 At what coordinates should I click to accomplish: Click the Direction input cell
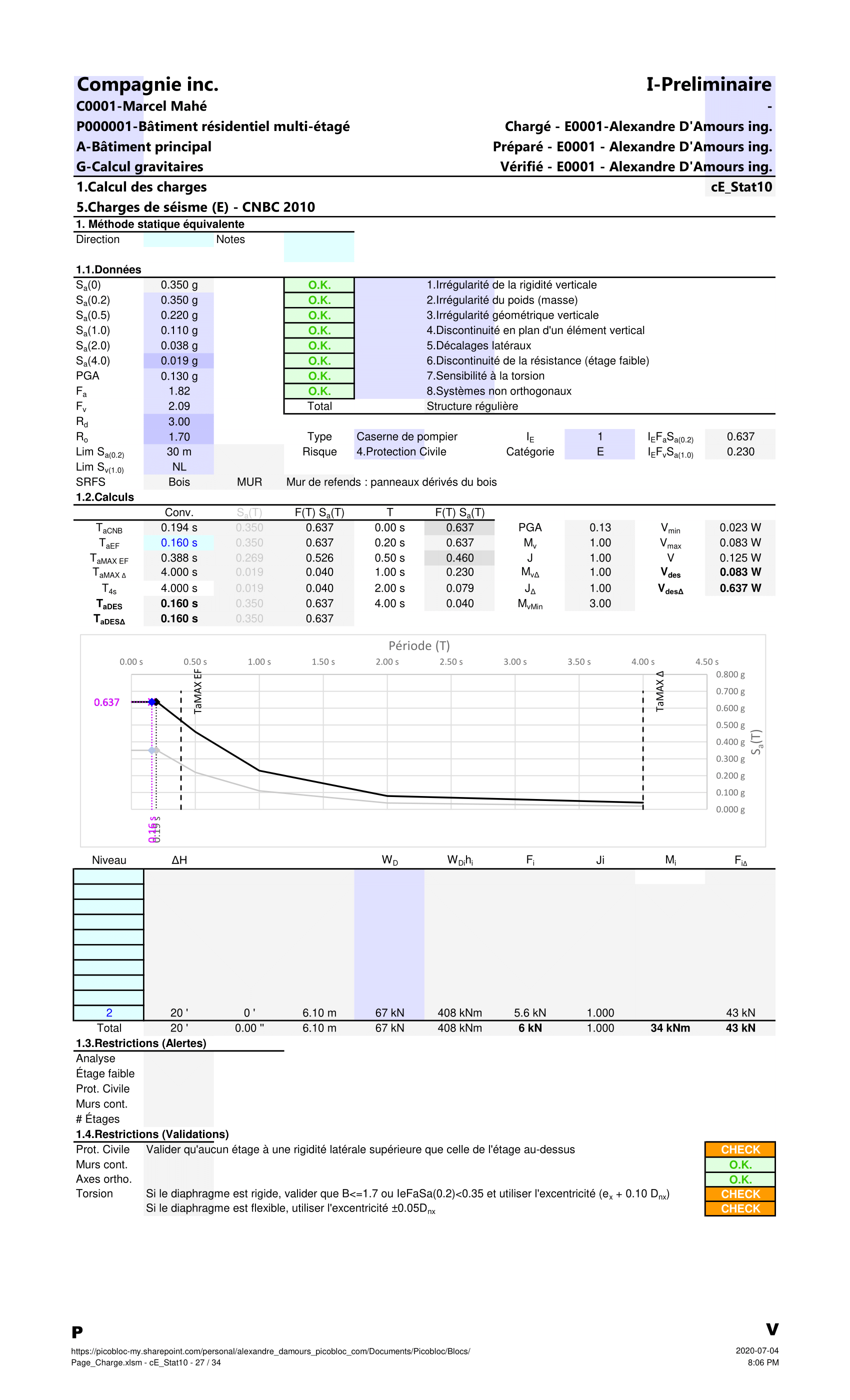pos(178,240)
